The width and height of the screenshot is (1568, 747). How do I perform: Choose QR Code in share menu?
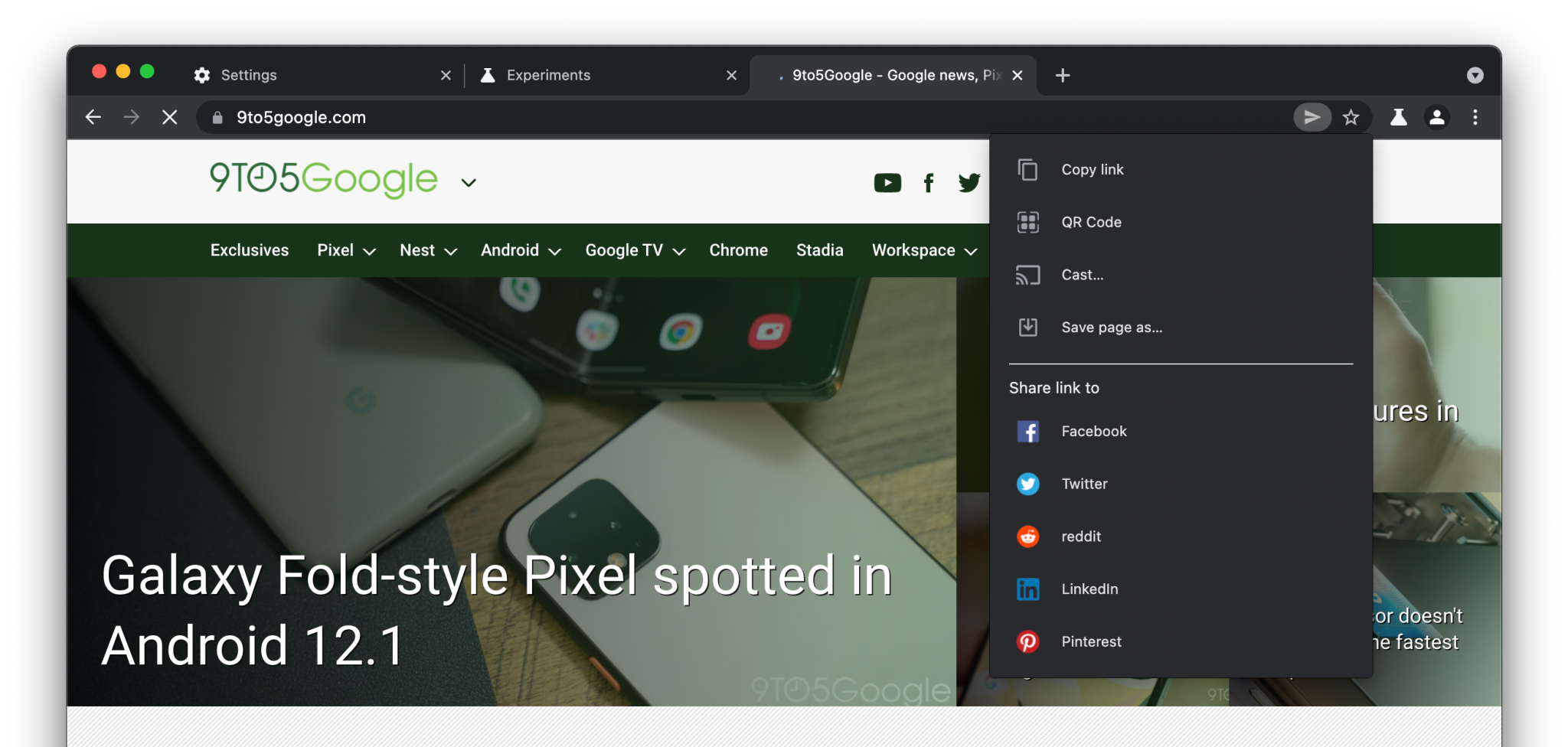point(1091,223)
